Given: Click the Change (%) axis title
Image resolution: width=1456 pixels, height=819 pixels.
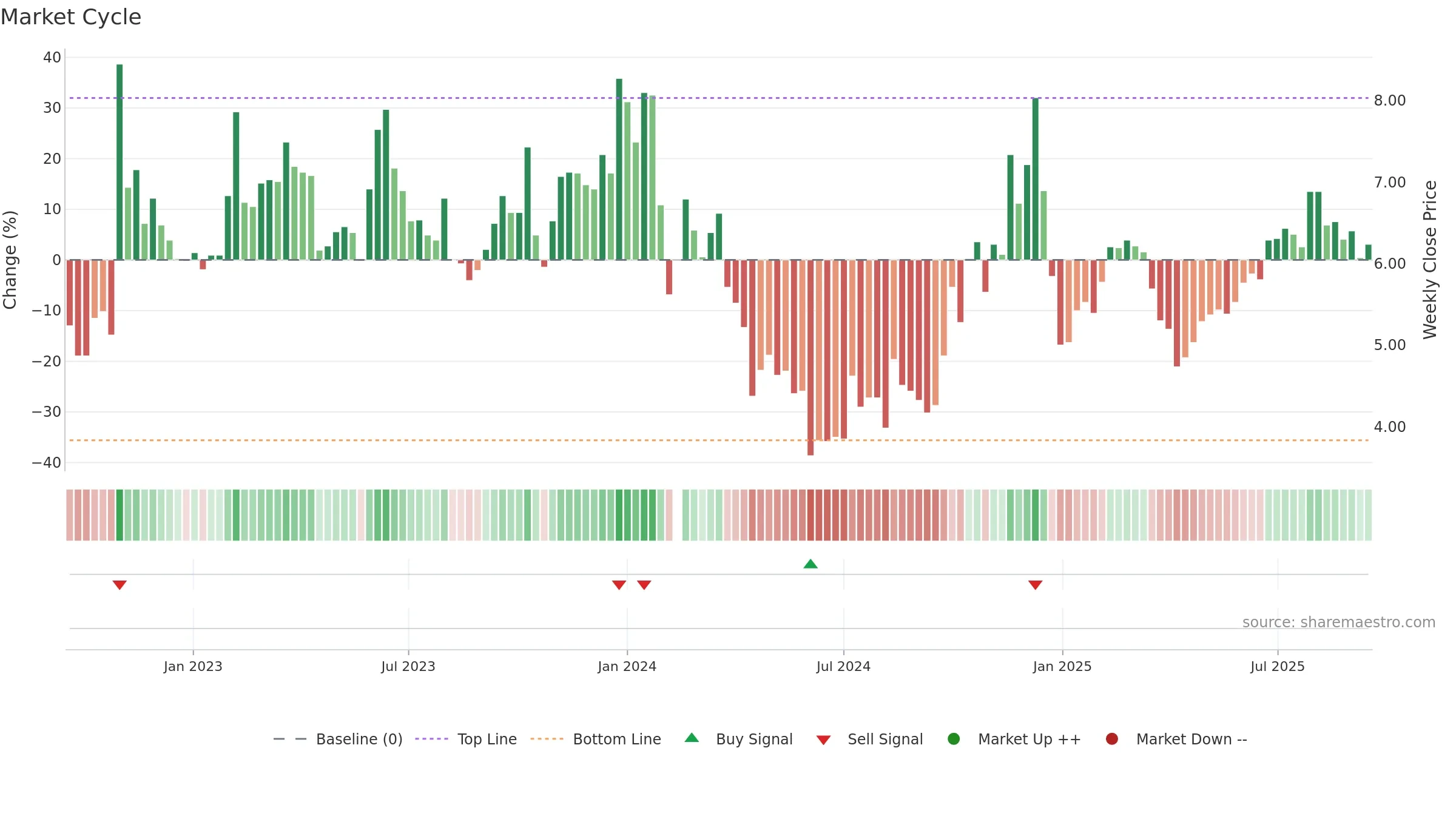Looking at the screenshot, I should (10, 260).
